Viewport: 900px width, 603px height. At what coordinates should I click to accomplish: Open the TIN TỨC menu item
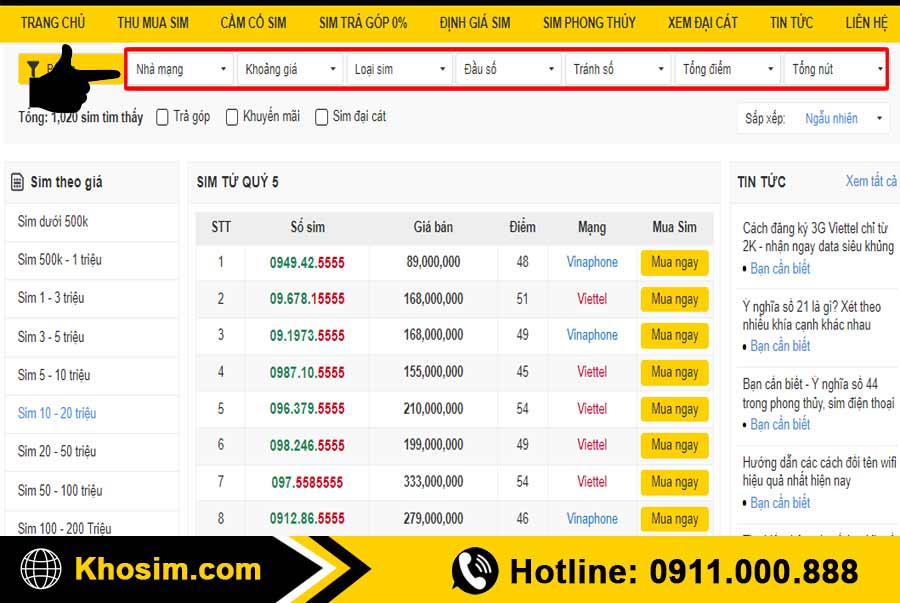tap(791, 23)
